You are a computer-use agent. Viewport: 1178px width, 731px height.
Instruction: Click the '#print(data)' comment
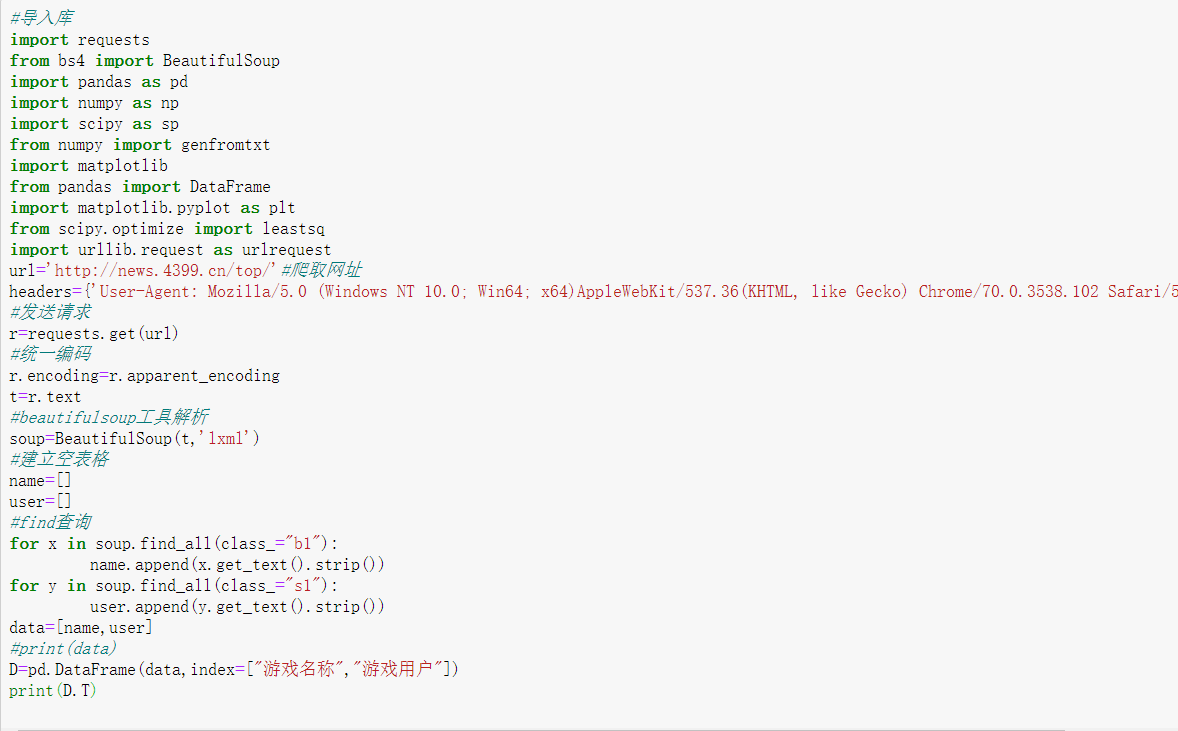(x=63, y=649)
